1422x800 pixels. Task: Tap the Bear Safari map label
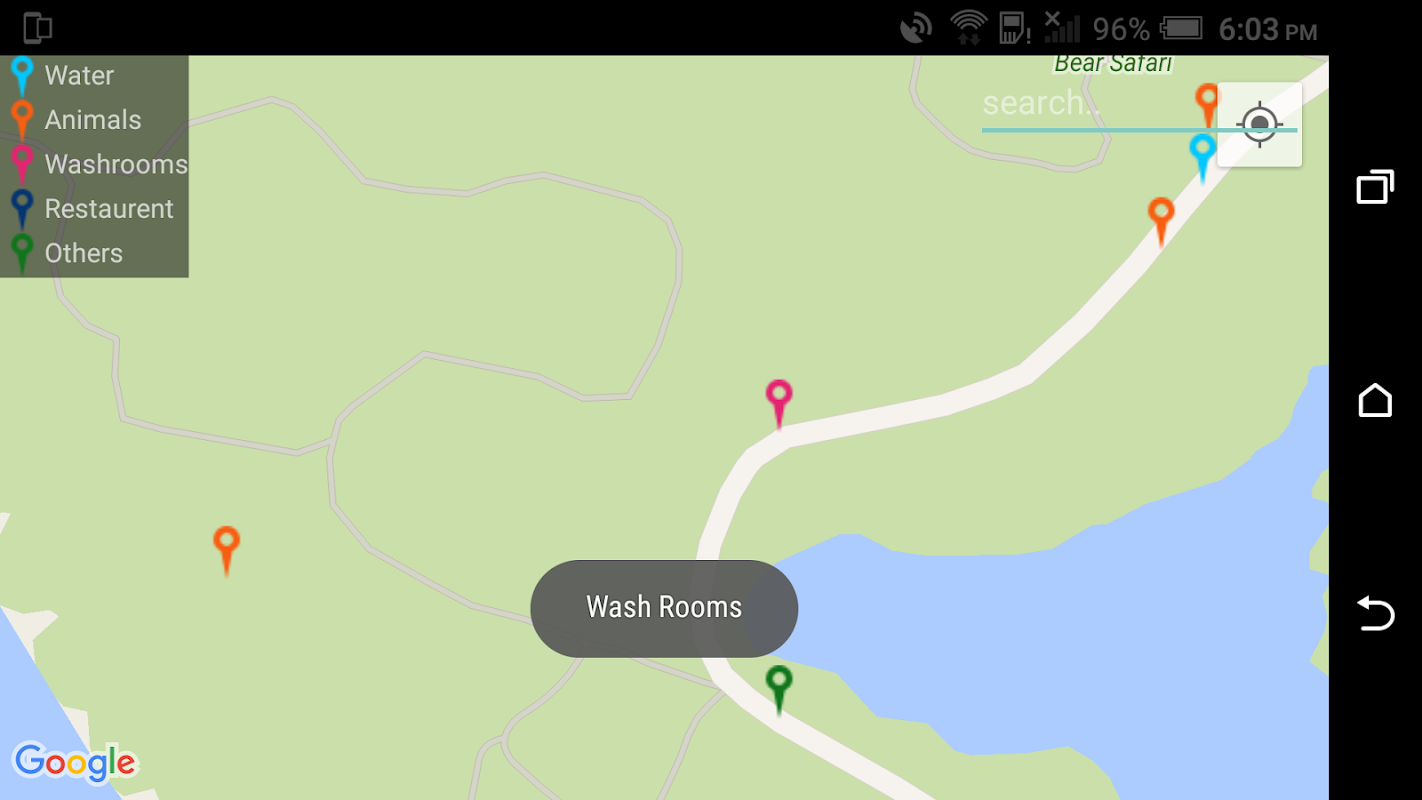point(1113,64)
